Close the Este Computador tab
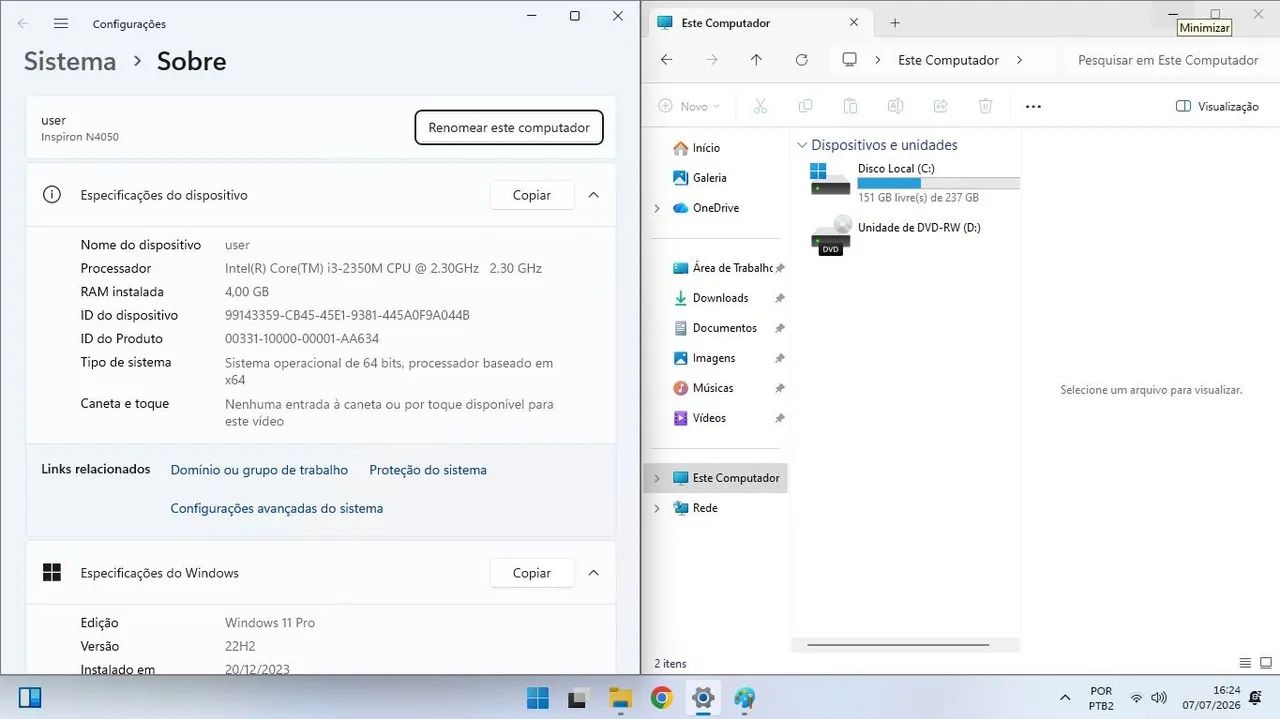Viewport: 1280px width, 719px height. 854,22
